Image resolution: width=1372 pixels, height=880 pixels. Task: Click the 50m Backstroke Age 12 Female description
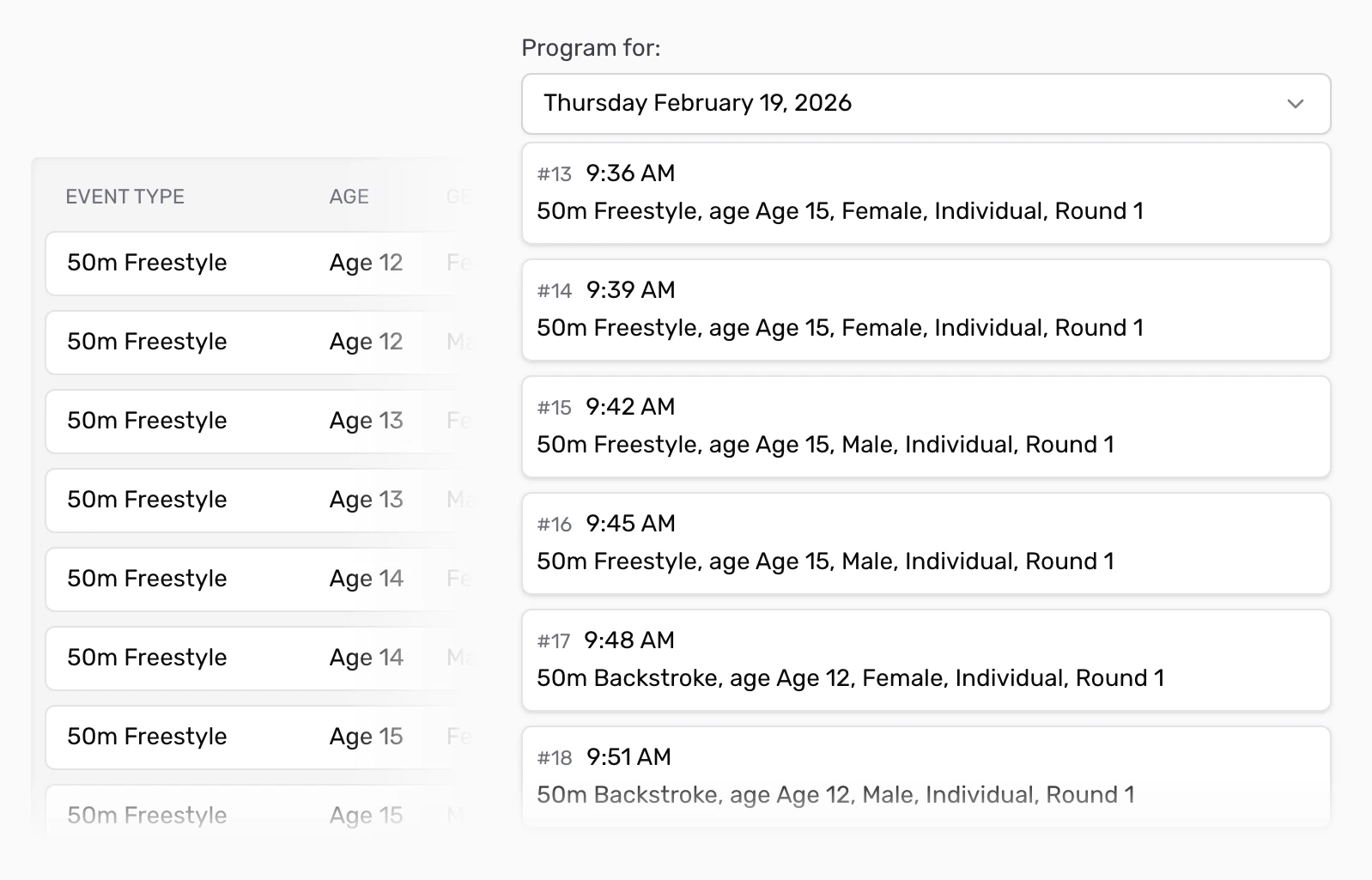[x=851, y=678]
